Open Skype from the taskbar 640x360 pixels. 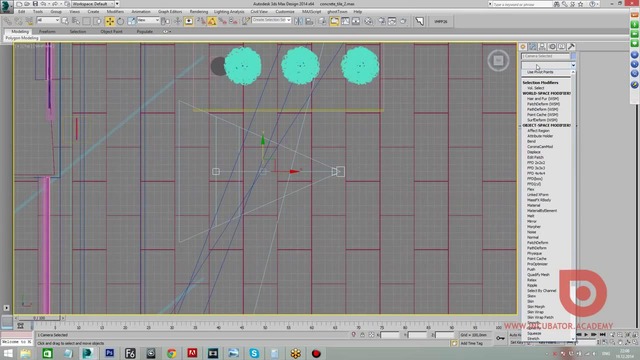(x=254, y=353)
